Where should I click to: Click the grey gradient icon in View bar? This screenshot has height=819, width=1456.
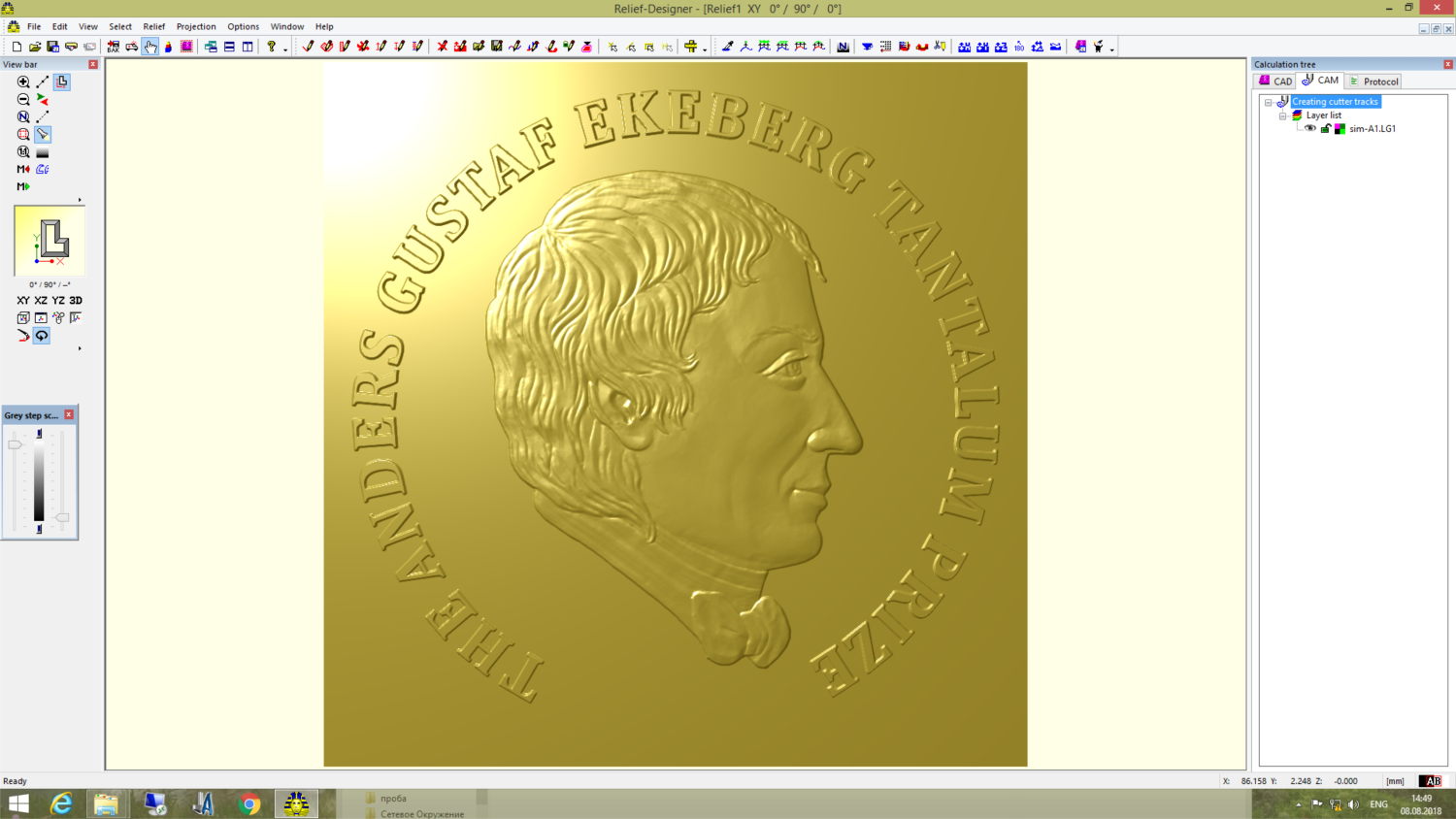(42, 151)
